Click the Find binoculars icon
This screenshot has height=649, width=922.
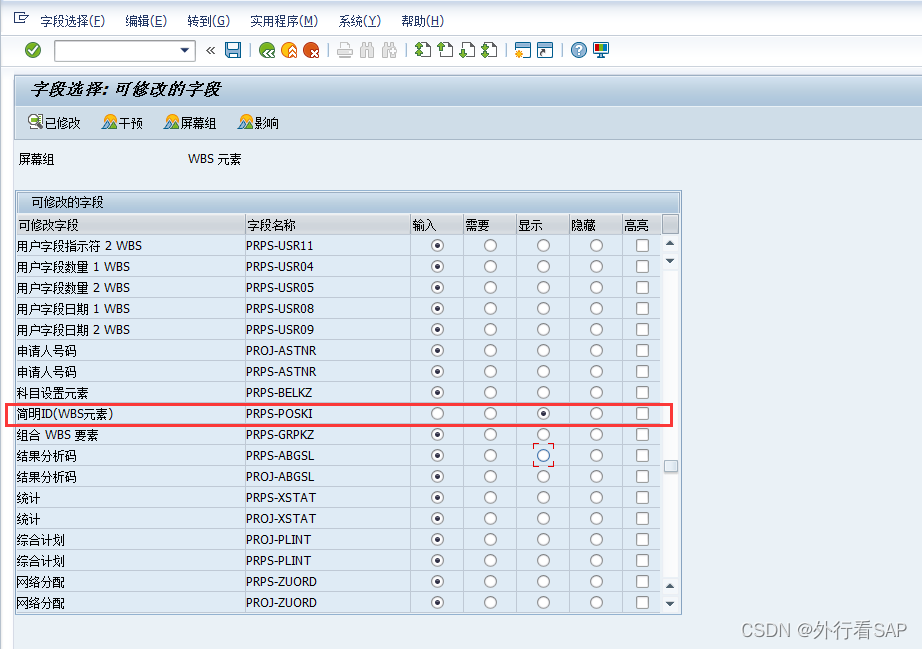coord(367,51)
